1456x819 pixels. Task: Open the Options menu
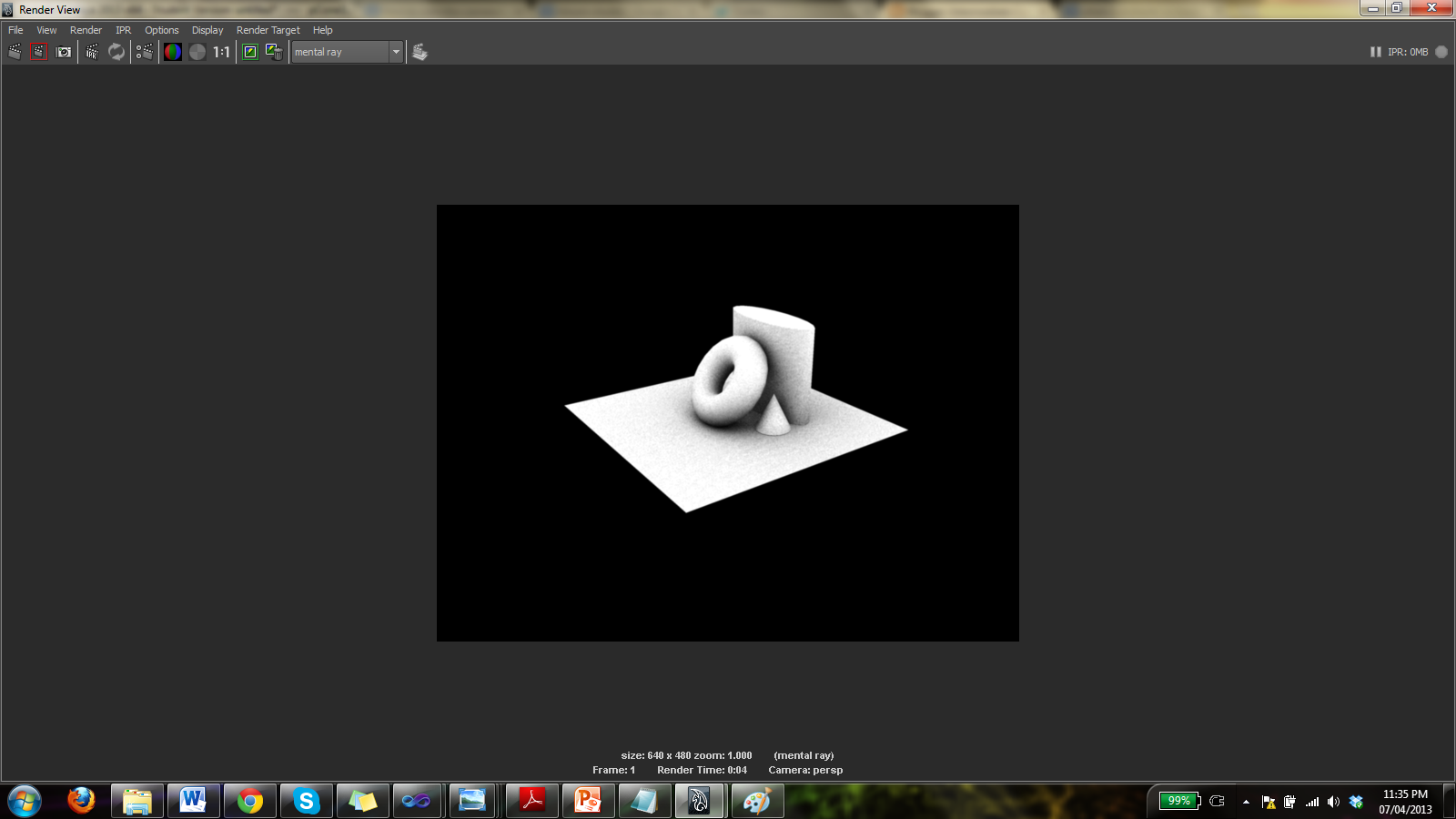pos(161,30)
